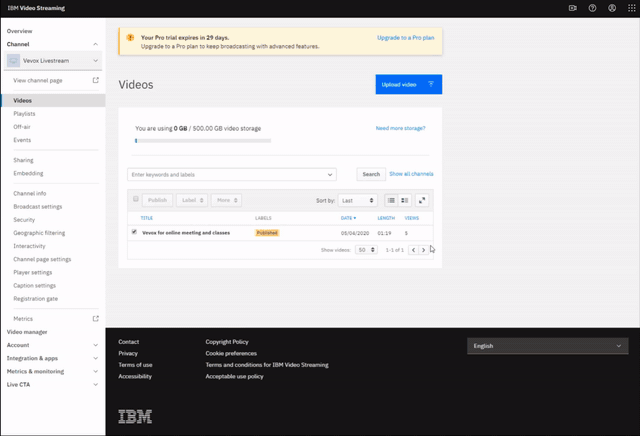
Task: Open Cookie preferences footer link
Action: (231, 353)
